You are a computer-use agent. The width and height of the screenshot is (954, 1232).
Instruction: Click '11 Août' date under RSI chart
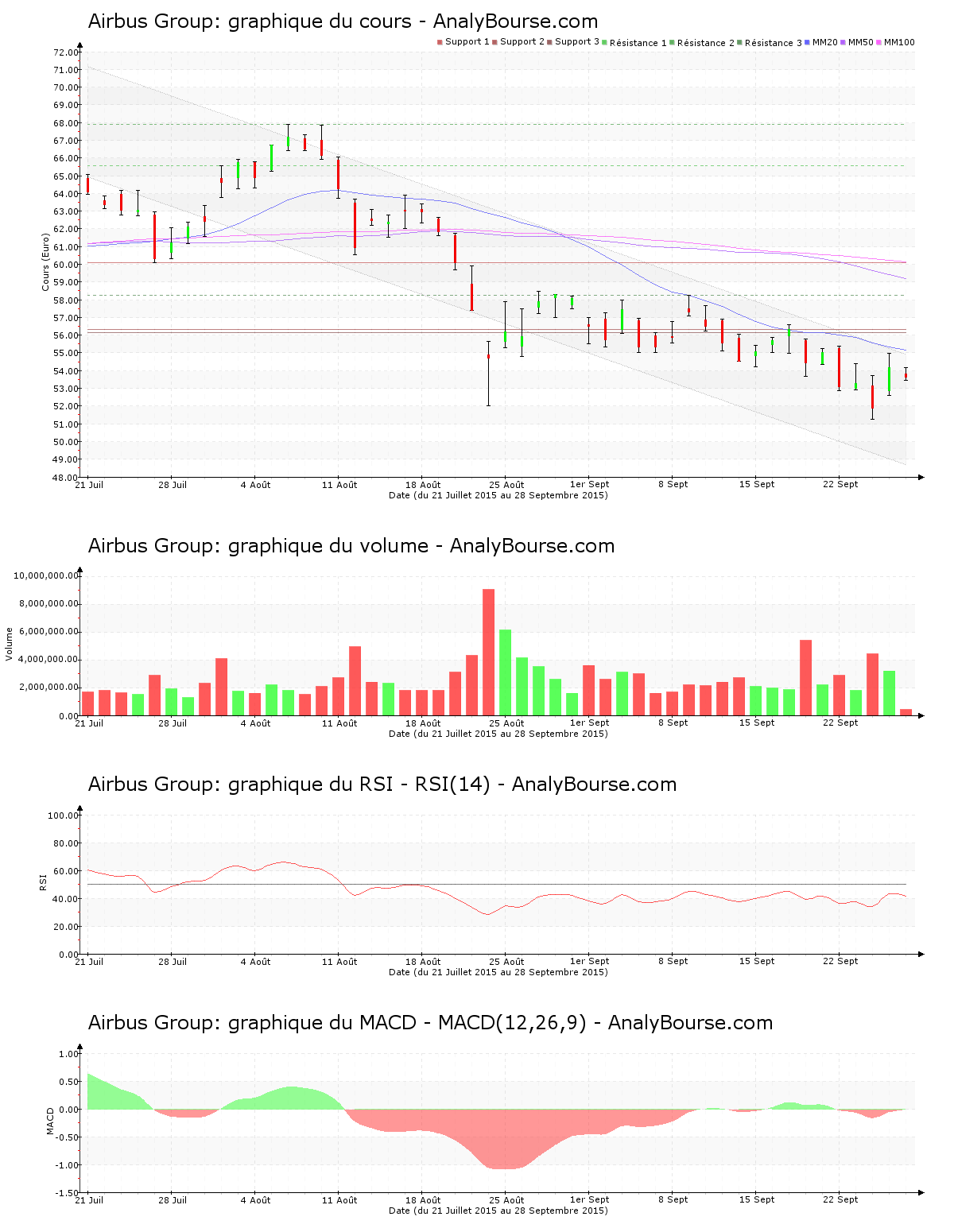(x=339, y=962)
